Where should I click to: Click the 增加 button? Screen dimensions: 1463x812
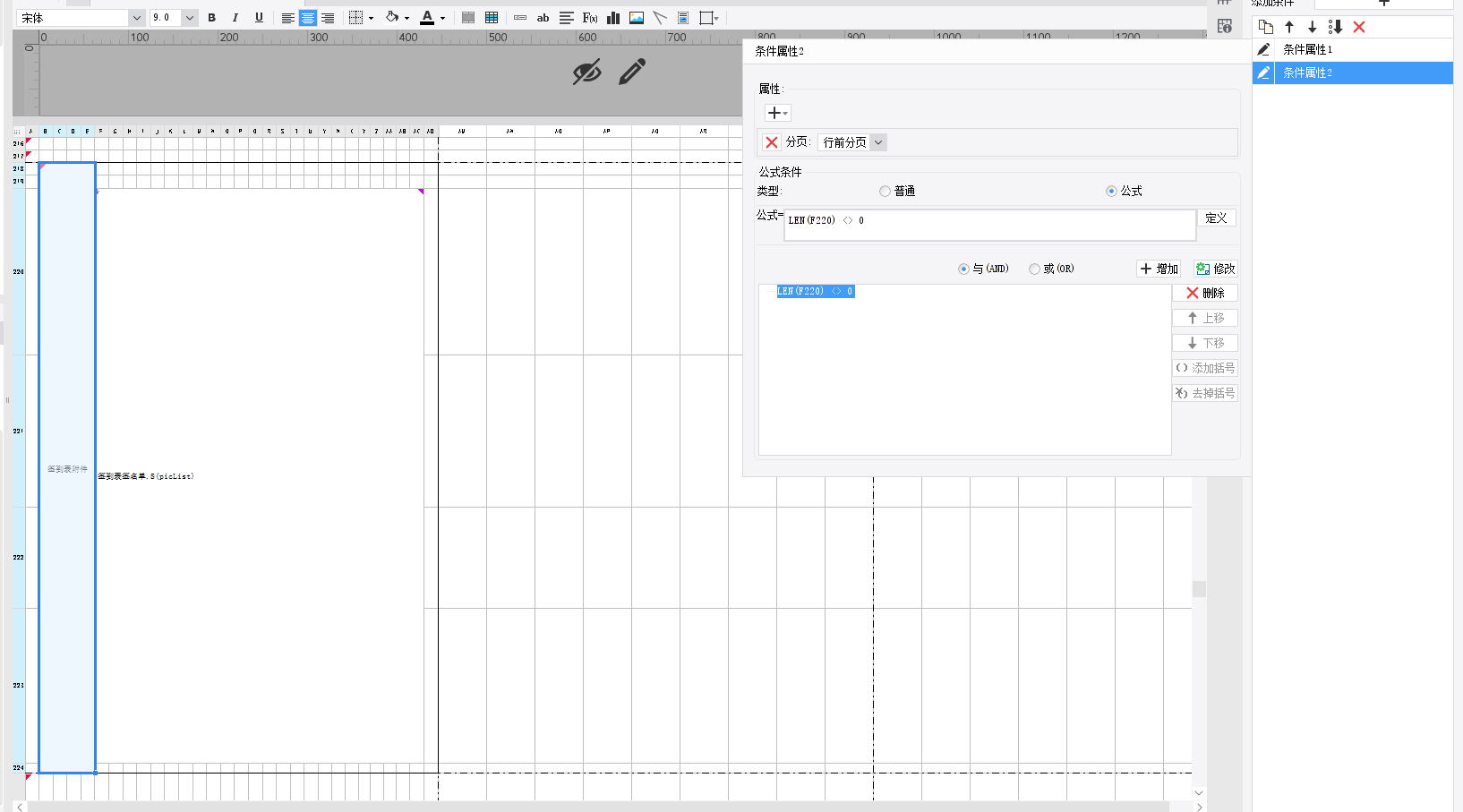click(1159, 269)
